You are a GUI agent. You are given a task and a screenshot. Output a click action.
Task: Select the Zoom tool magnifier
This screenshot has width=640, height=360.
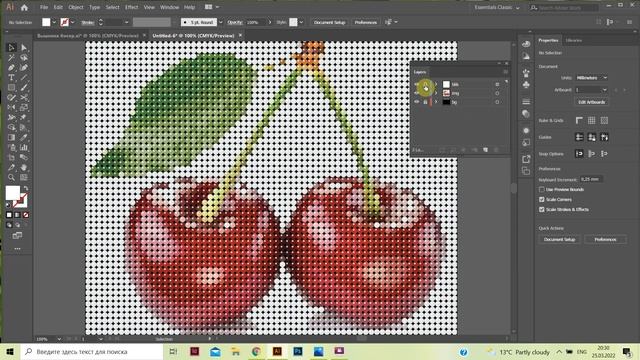tap(11, 178)
